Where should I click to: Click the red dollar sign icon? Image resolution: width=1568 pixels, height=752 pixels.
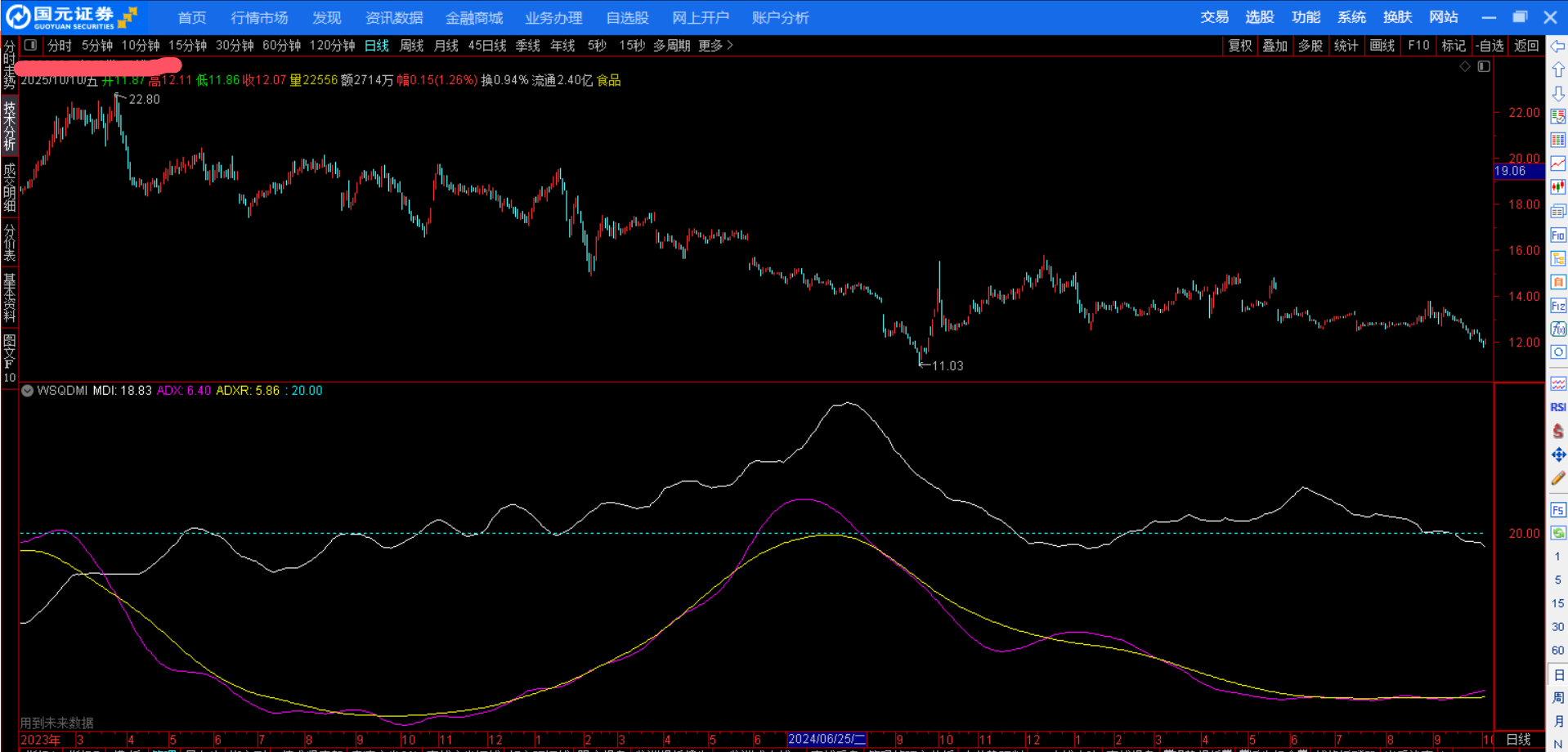1558,431
